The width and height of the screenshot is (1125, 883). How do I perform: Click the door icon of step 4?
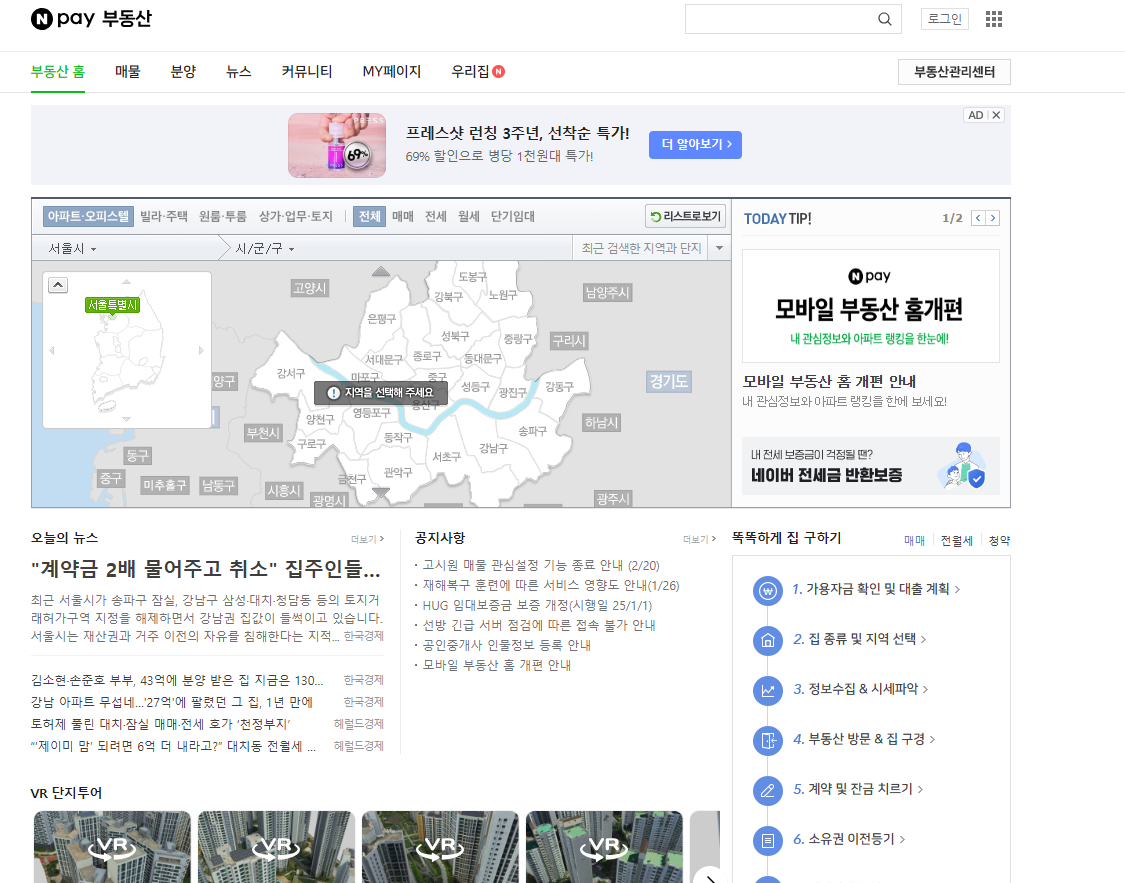click(x=768, y=740)
